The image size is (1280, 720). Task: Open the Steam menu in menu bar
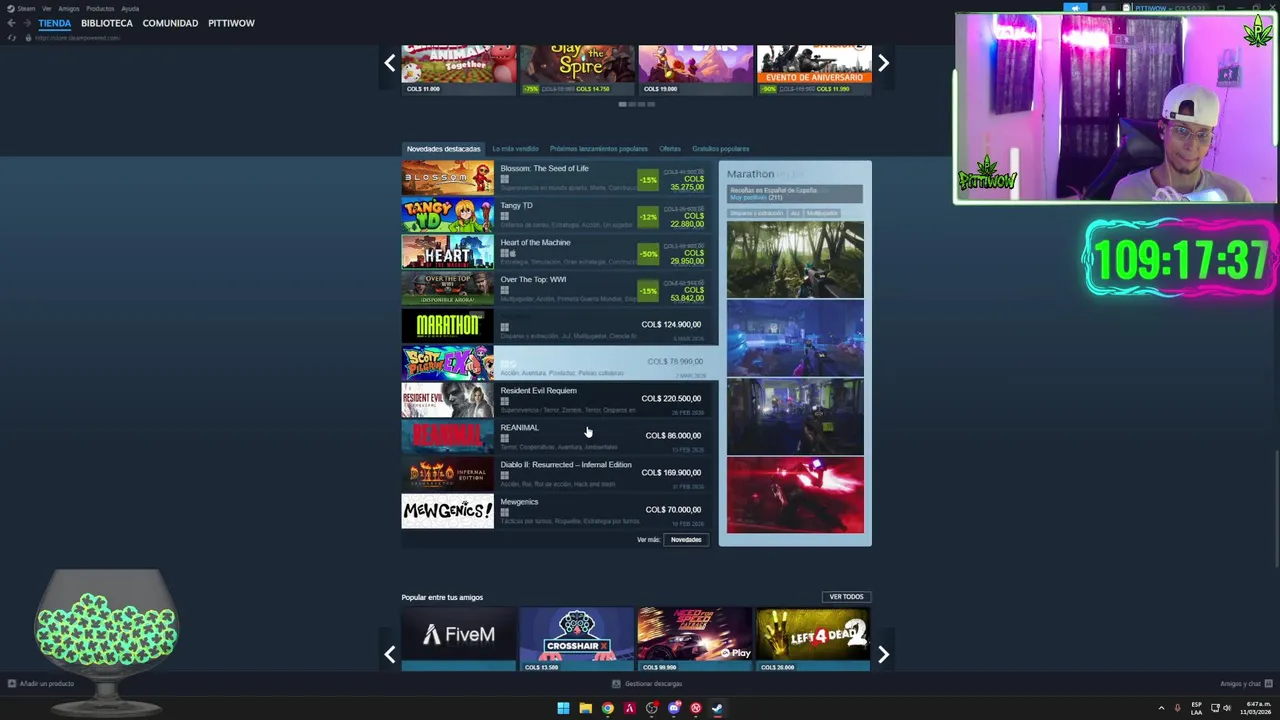[26, 8]
